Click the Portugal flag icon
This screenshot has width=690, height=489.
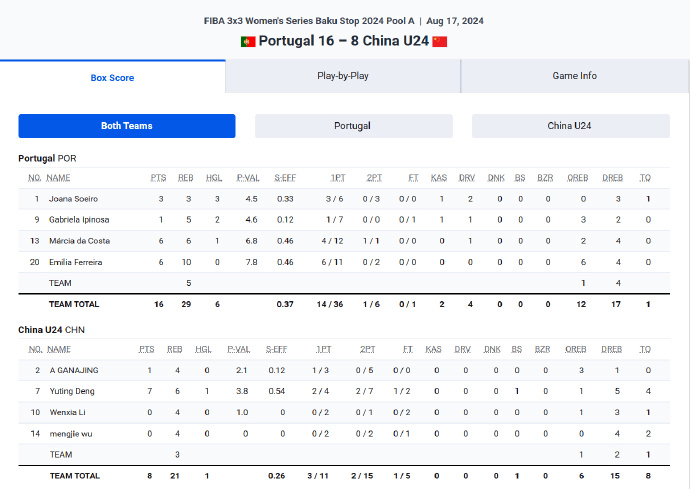pos(248,41)
